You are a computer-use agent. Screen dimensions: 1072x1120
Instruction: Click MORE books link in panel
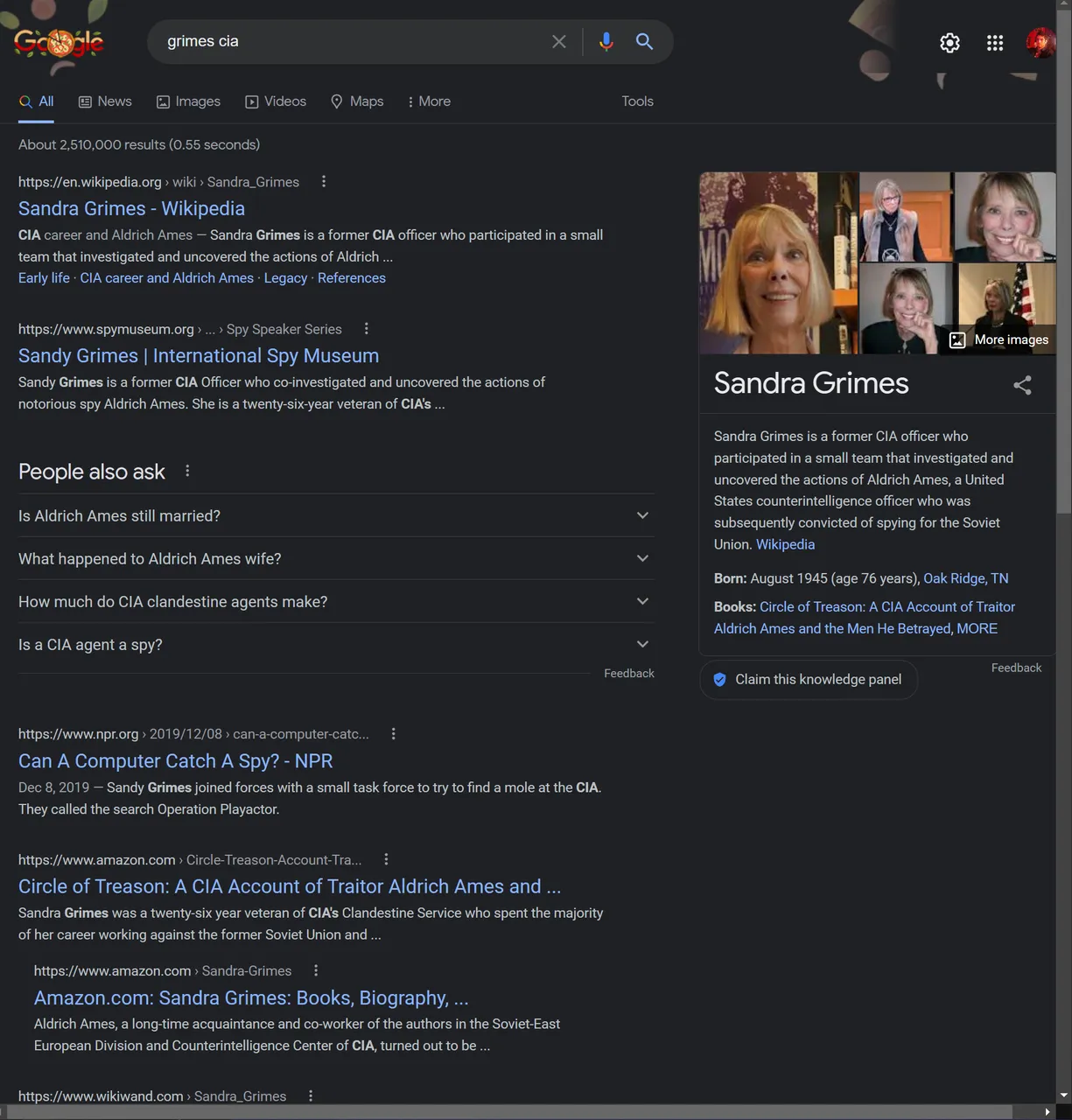click(x=977, y=628)
